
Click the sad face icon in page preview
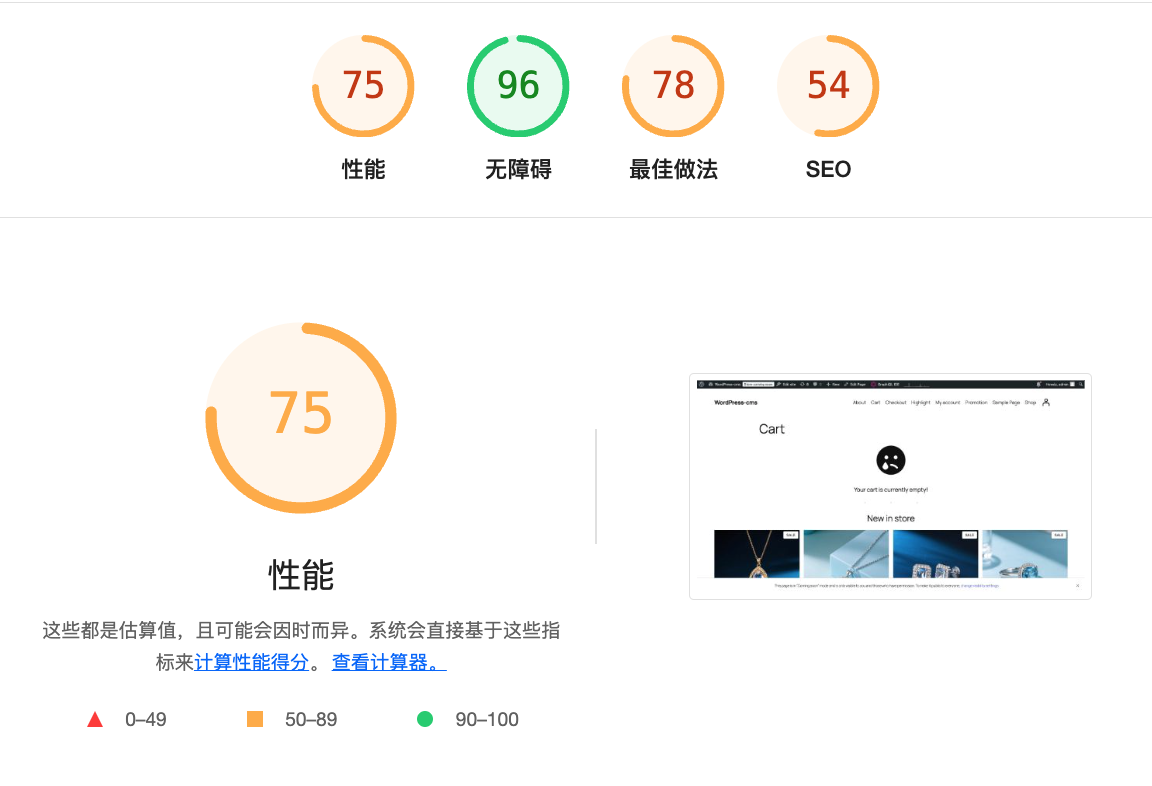click(x=890, y=460)
